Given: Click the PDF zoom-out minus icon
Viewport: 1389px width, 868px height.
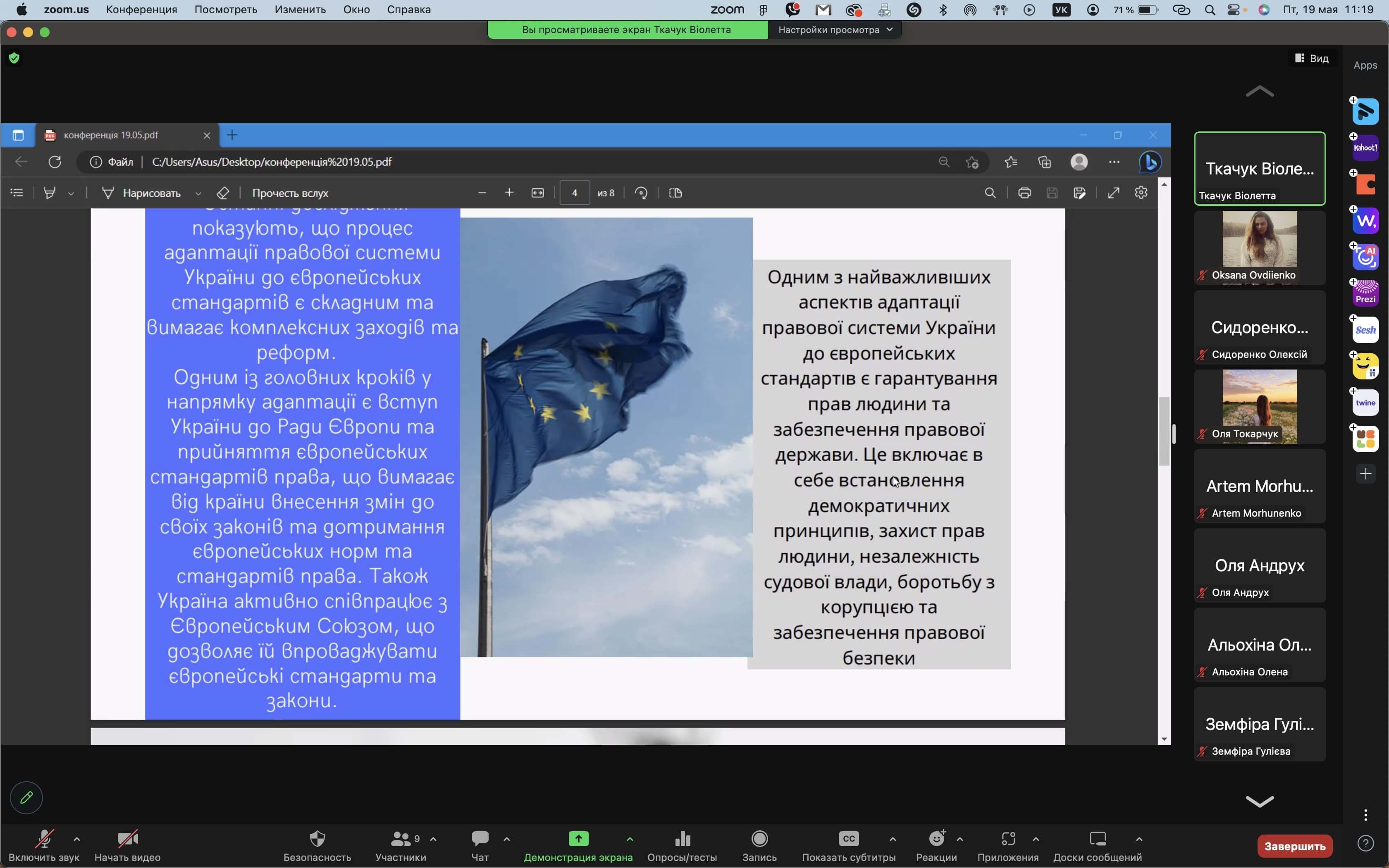Looking at the screenshot, I should [482, 193].
